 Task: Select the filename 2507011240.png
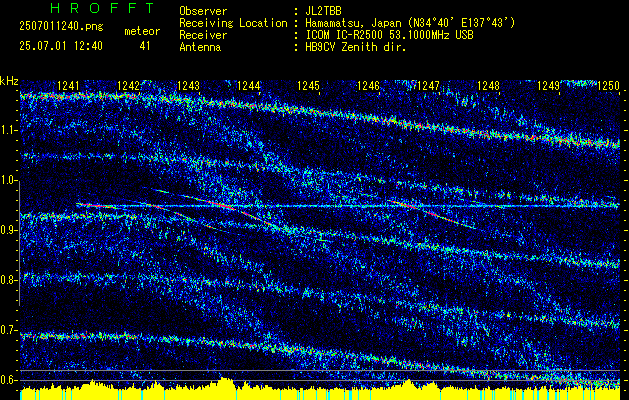coord(61,27)
